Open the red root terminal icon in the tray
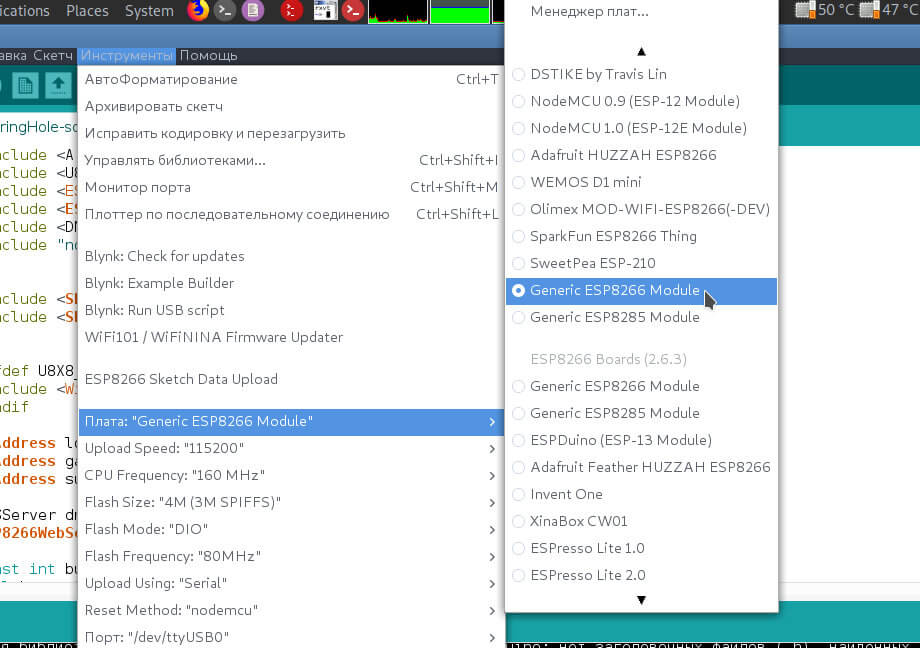 [350, 12]
